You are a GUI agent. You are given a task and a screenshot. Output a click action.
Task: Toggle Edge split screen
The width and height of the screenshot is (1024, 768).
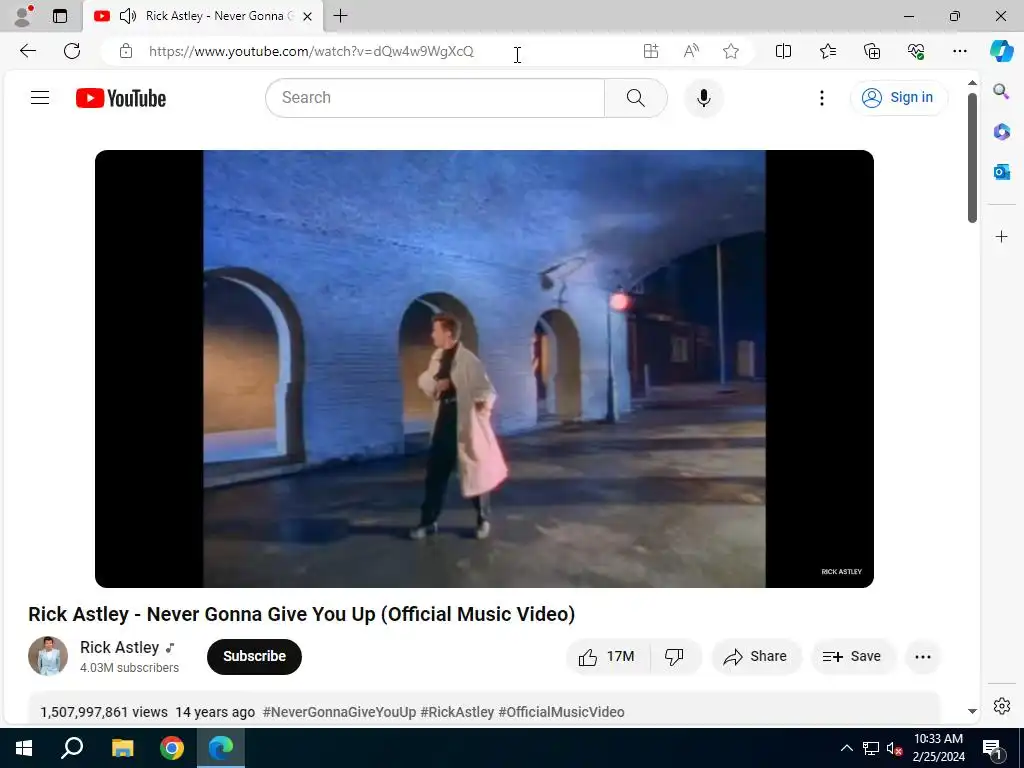[x=783, y=51]
